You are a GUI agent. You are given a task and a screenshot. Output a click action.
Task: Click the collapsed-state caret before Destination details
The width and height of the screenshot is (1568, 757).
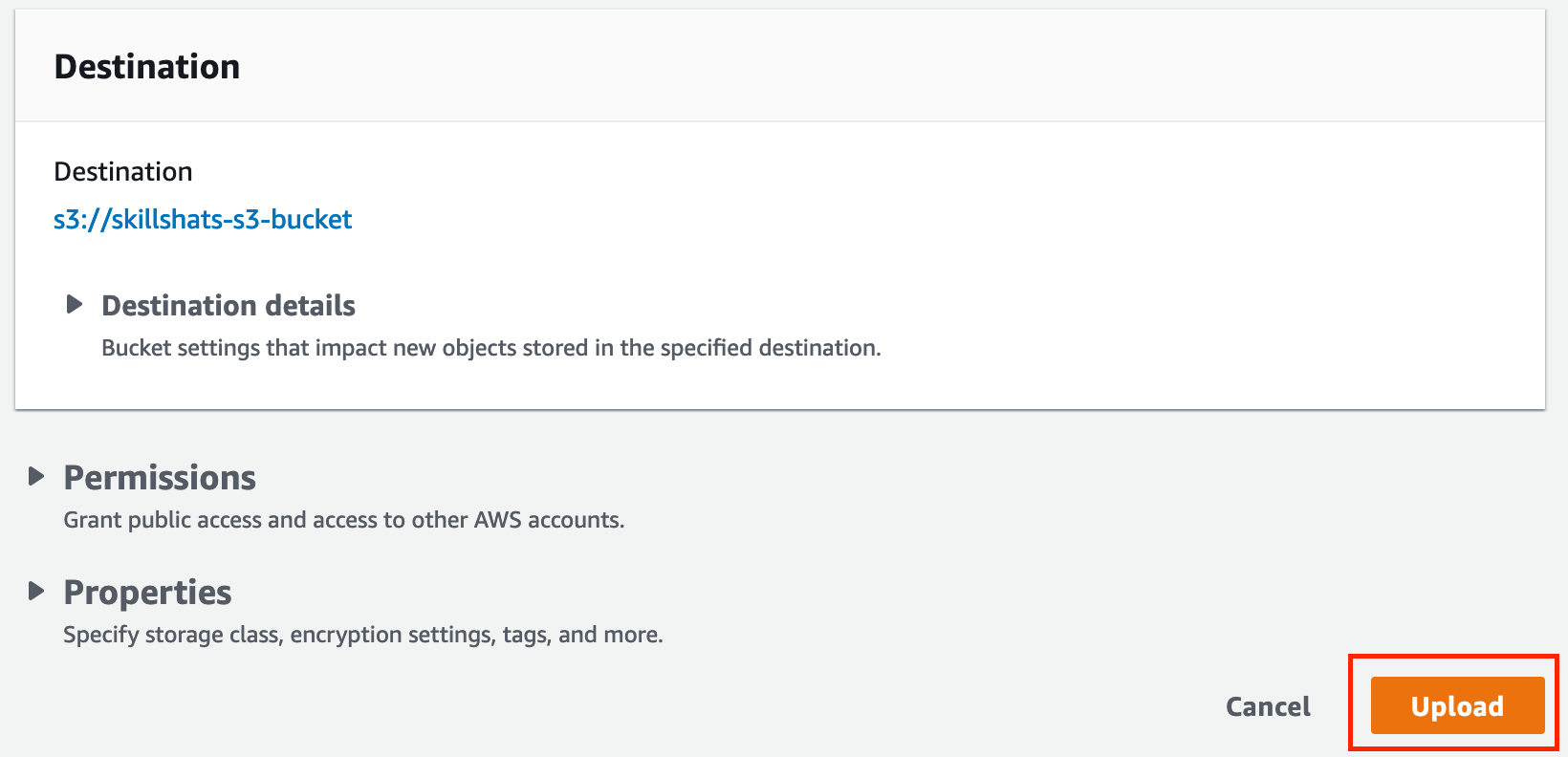click(75, 304)
